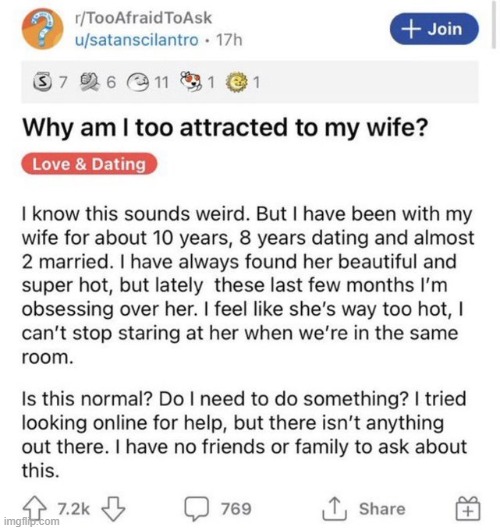The height and width of the screenshot is (530, 500).
Task: Select the first paragraph of post text
Action: (x=248, y=286)
